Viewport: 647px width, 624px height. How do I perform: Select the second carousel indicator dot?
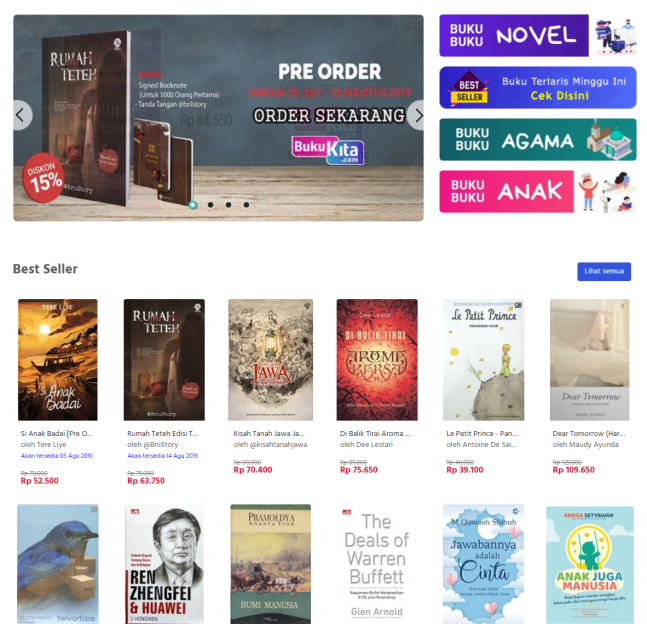coord(210,205)
